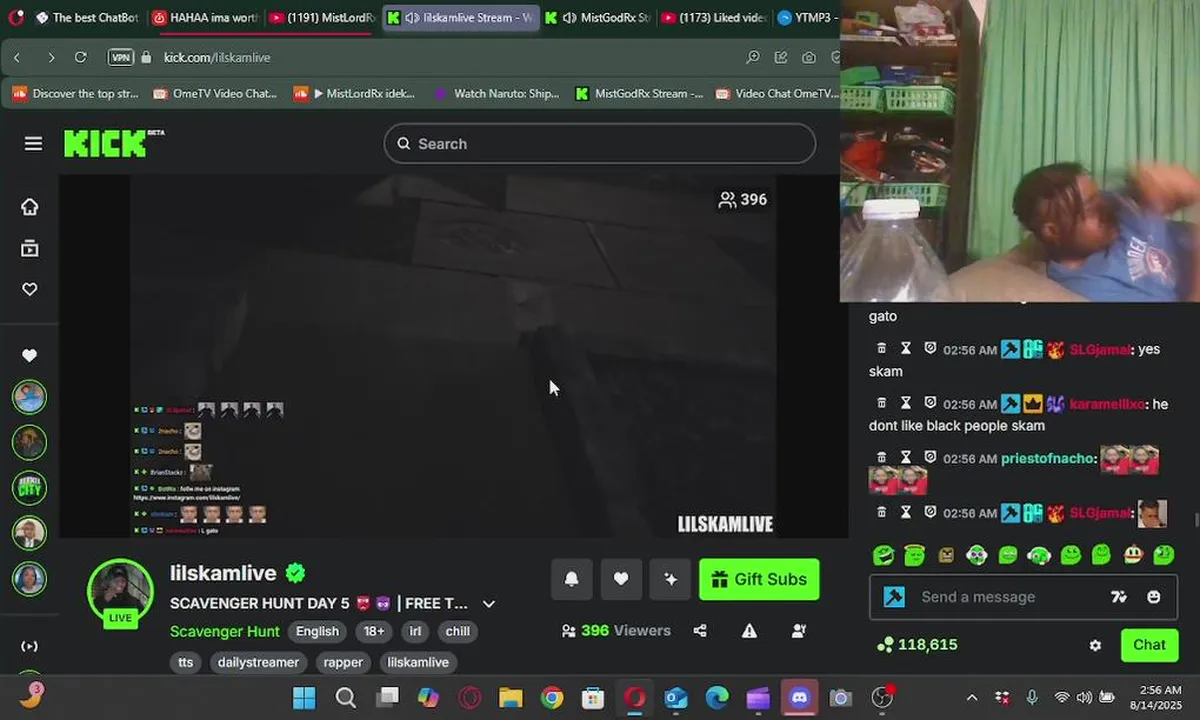
Task: Select the lilskamlive tag
Action: point(418,662)
